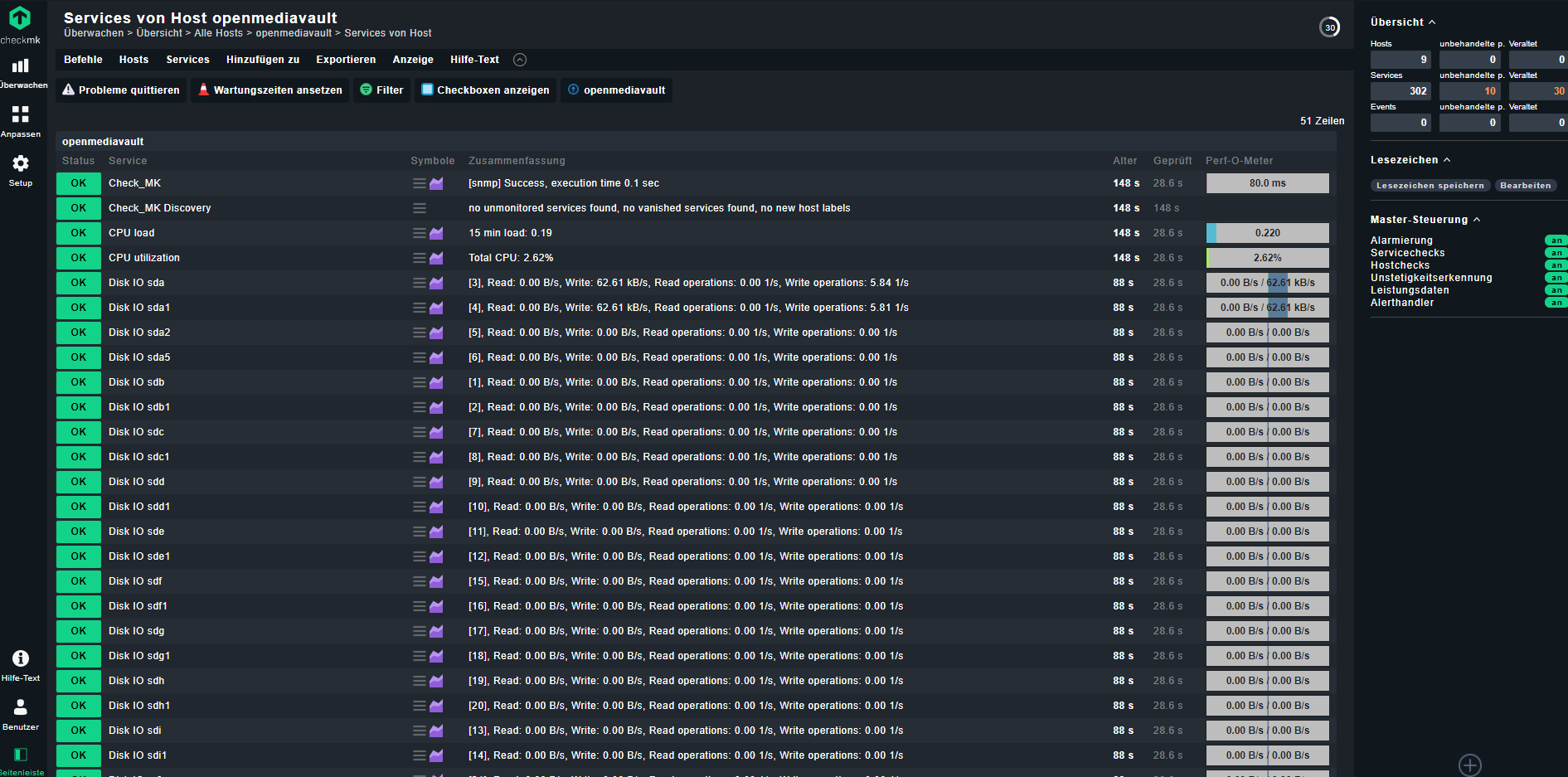Click Check_MK 80.0 ms Perf-O-Meter bar
The height and width of the screenshot is (777, 1568).
click(1267, 183)
